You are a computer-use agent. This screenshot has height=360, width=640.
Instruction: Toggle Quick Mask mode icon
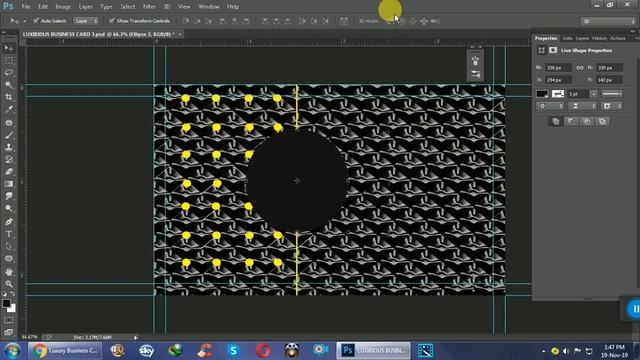(9, 320)
